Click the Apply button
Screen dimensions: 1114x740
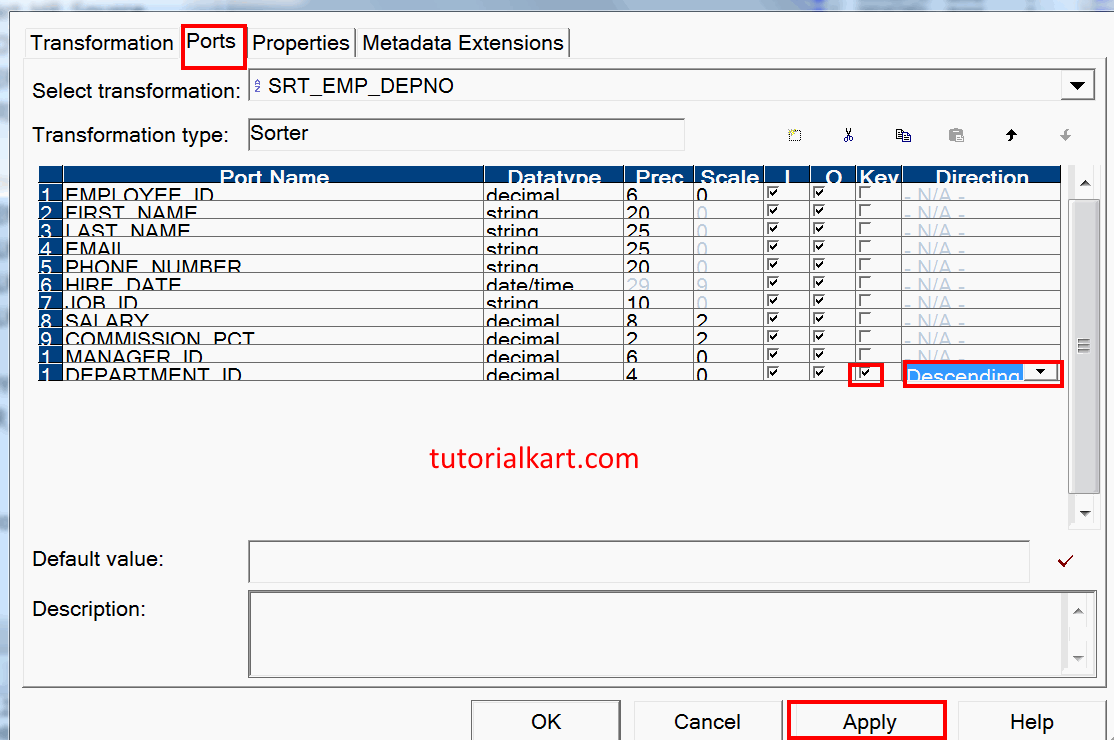[866, 721]
